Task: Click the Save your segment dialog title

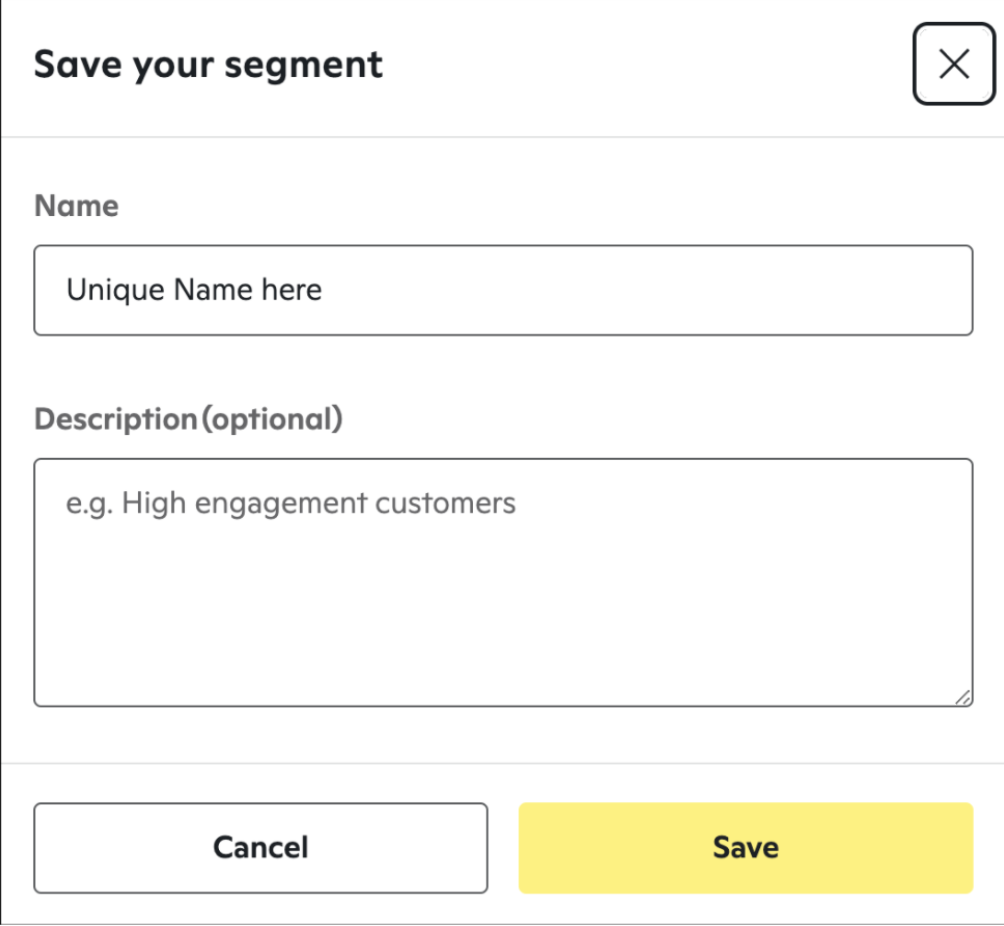Action: [x=208, y=64]
